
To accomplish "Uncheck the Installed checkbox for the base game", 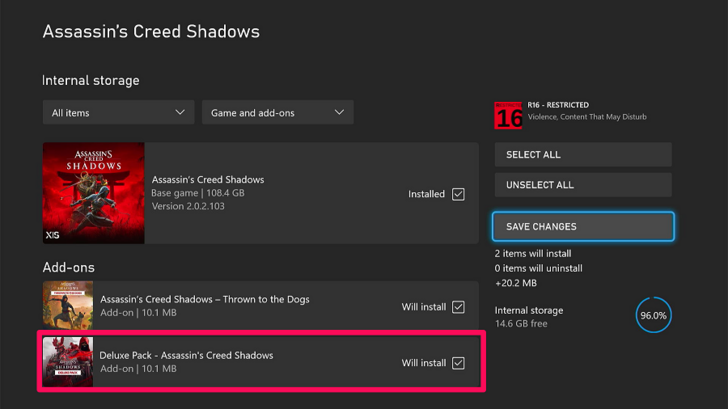I will pos(458,194).
